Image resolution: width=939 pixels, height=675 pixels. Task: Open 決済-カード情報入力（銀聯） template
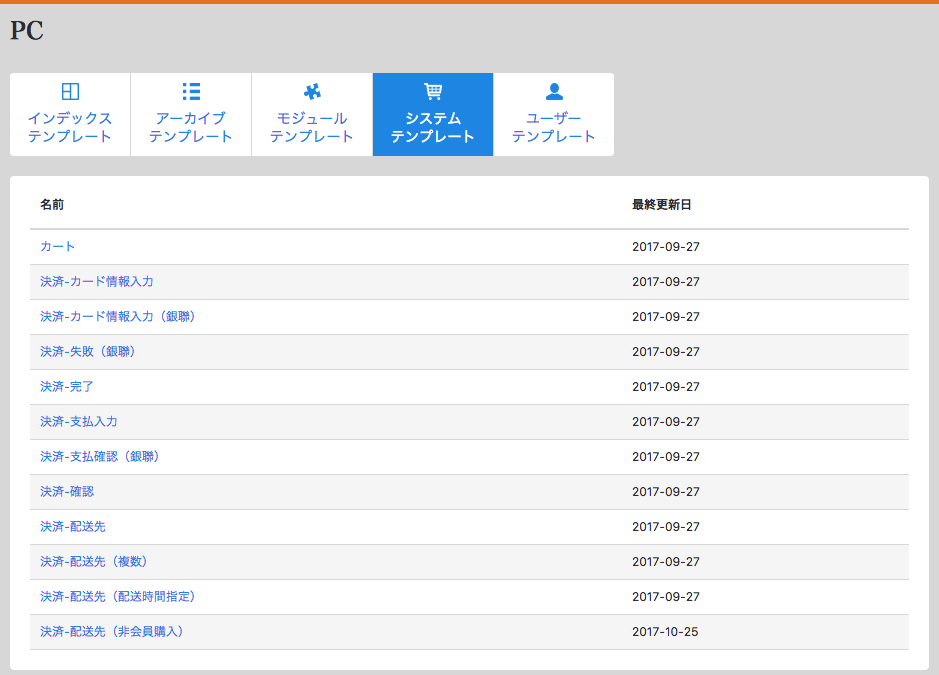coord(118,317)
